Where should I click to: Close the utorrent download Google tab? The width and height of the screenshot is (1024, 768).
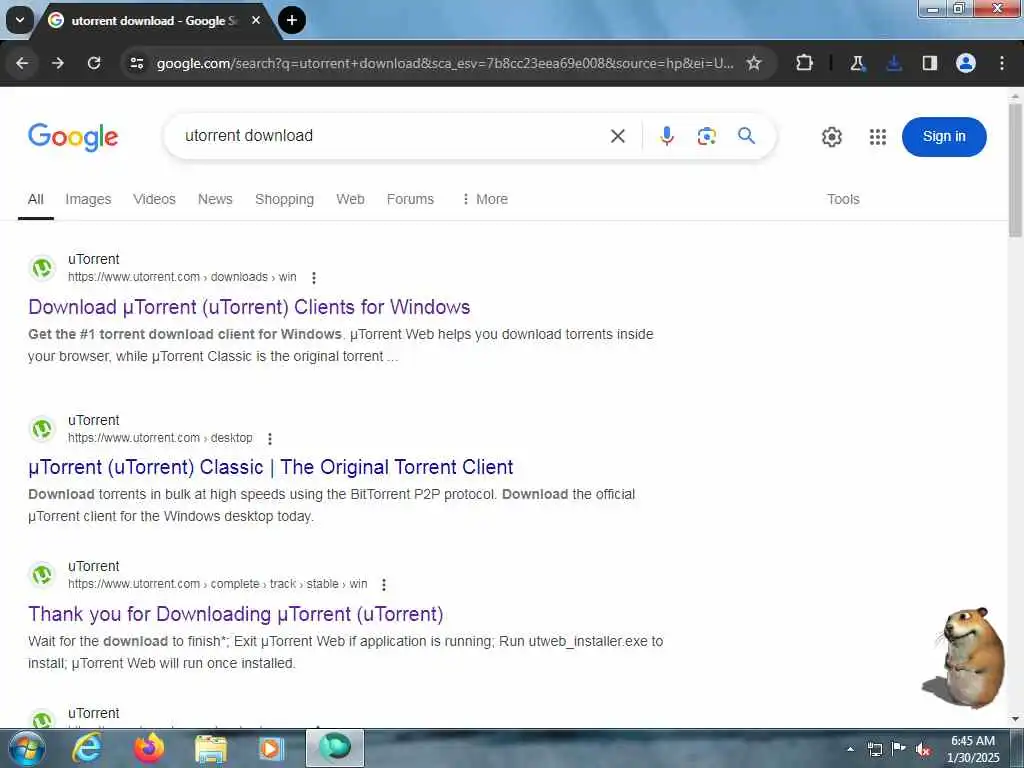(256, 20)
